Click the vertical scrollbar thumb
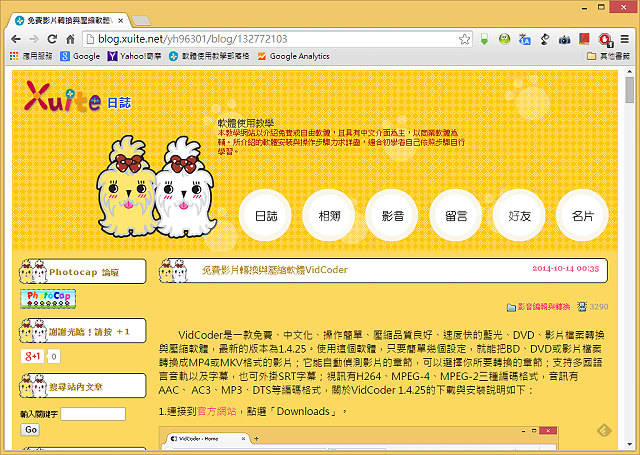The height and width of the screenshot is (455, 640). click(630, 90)
